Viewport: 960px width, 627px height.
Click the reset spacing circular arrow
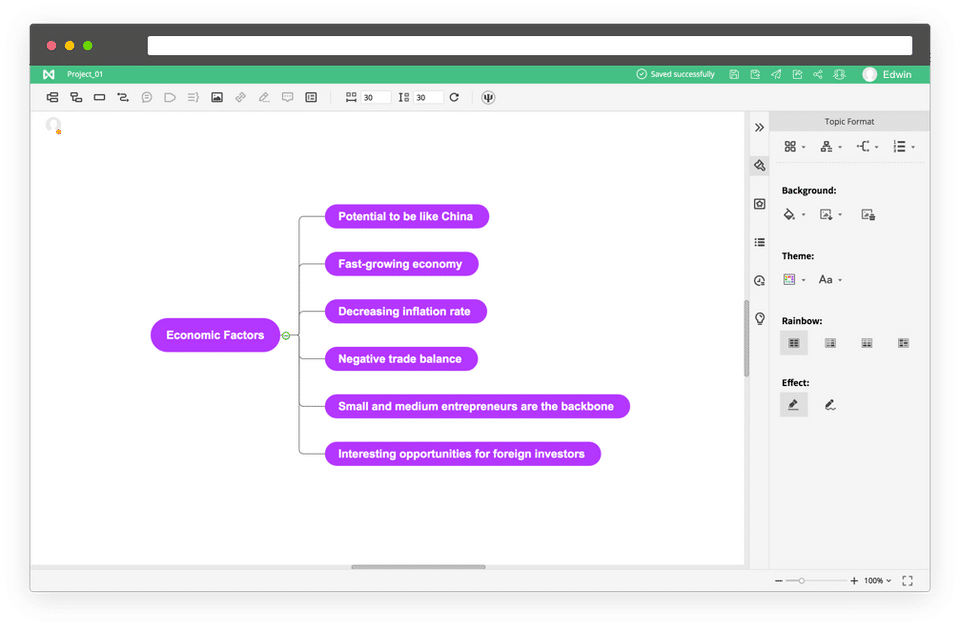(x=454, y=97)
